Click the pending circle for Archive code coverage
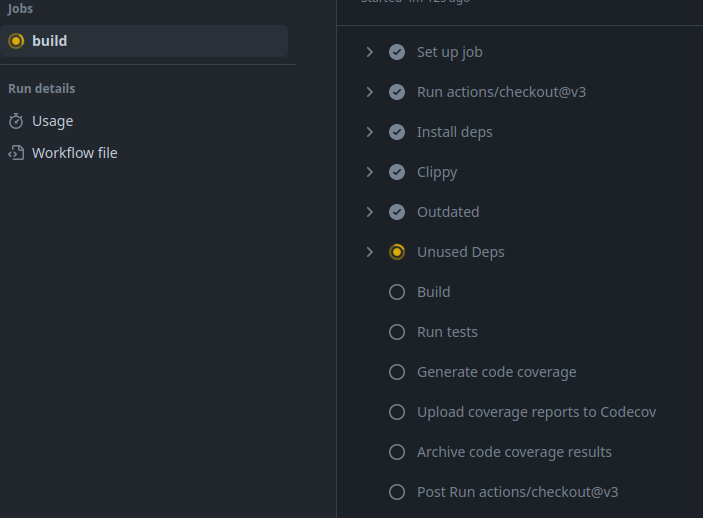Image resolution: width=703 pixels, height=518 pixels. click(x=397, y=452)
